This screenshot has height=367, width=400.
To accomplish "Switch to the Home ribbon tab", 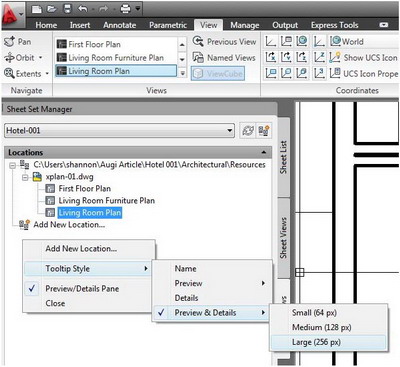I will pos(46,25).
